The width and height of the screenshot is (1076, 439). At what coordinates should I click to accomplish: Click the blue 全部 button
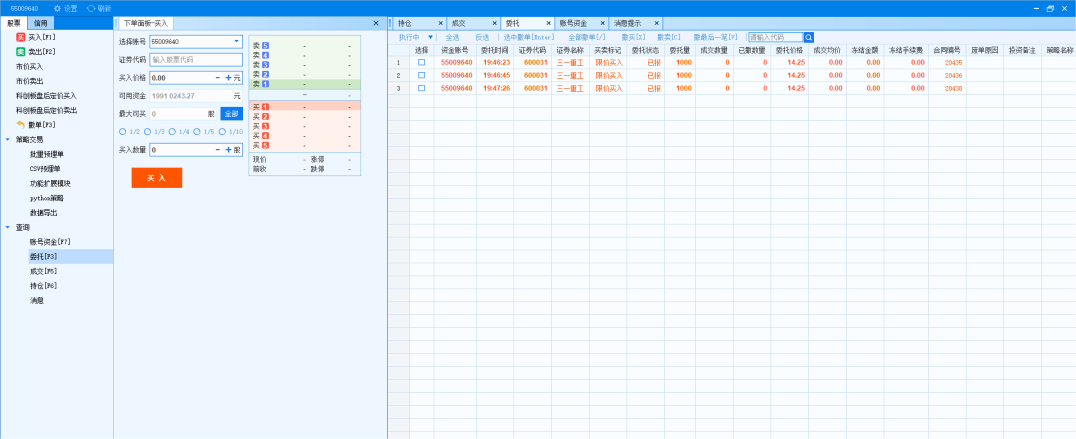coord(231,114)
